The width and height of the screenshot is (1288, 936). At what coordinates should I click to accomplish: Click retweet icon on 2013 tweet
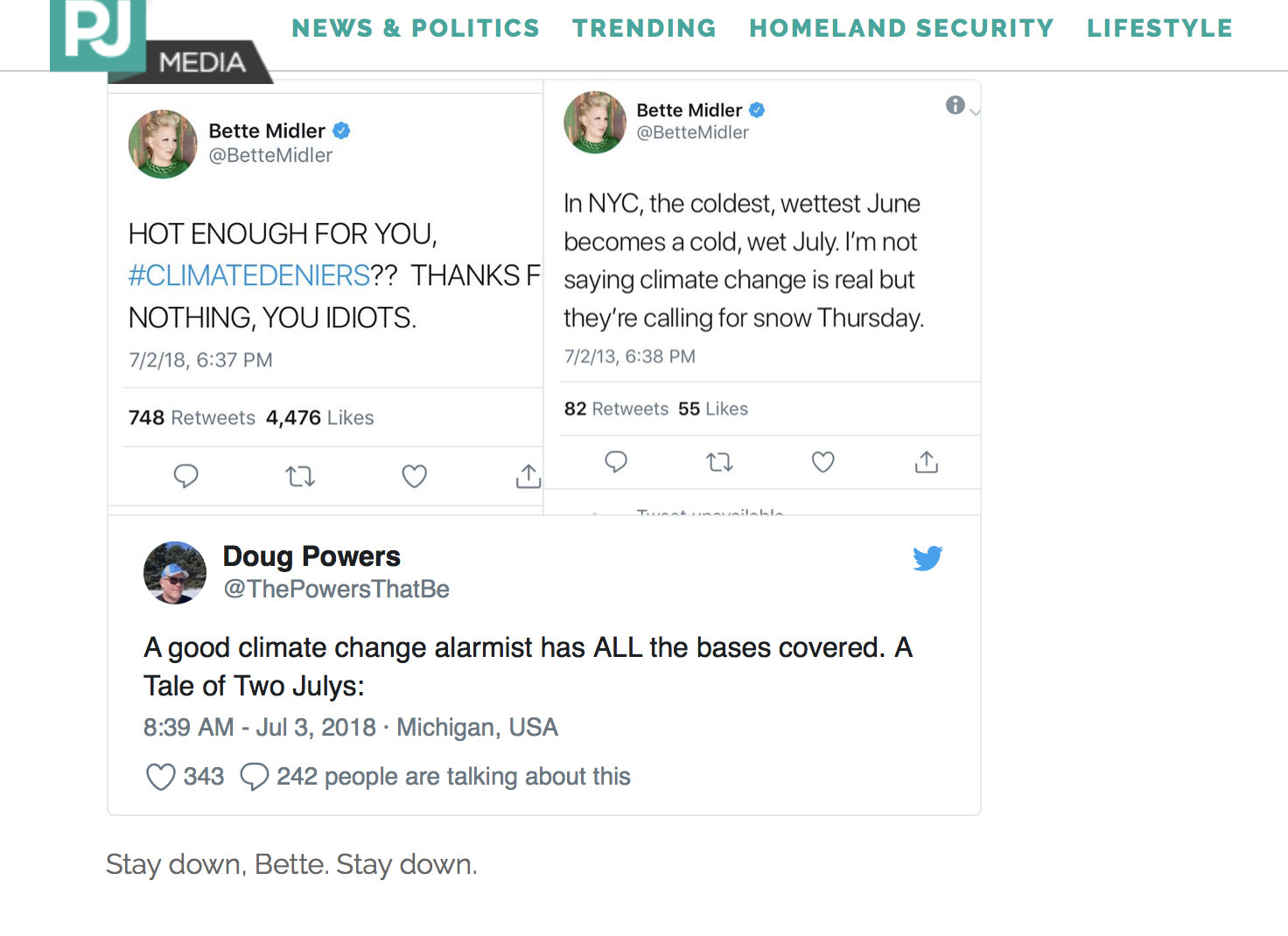(x=719, y=462)
